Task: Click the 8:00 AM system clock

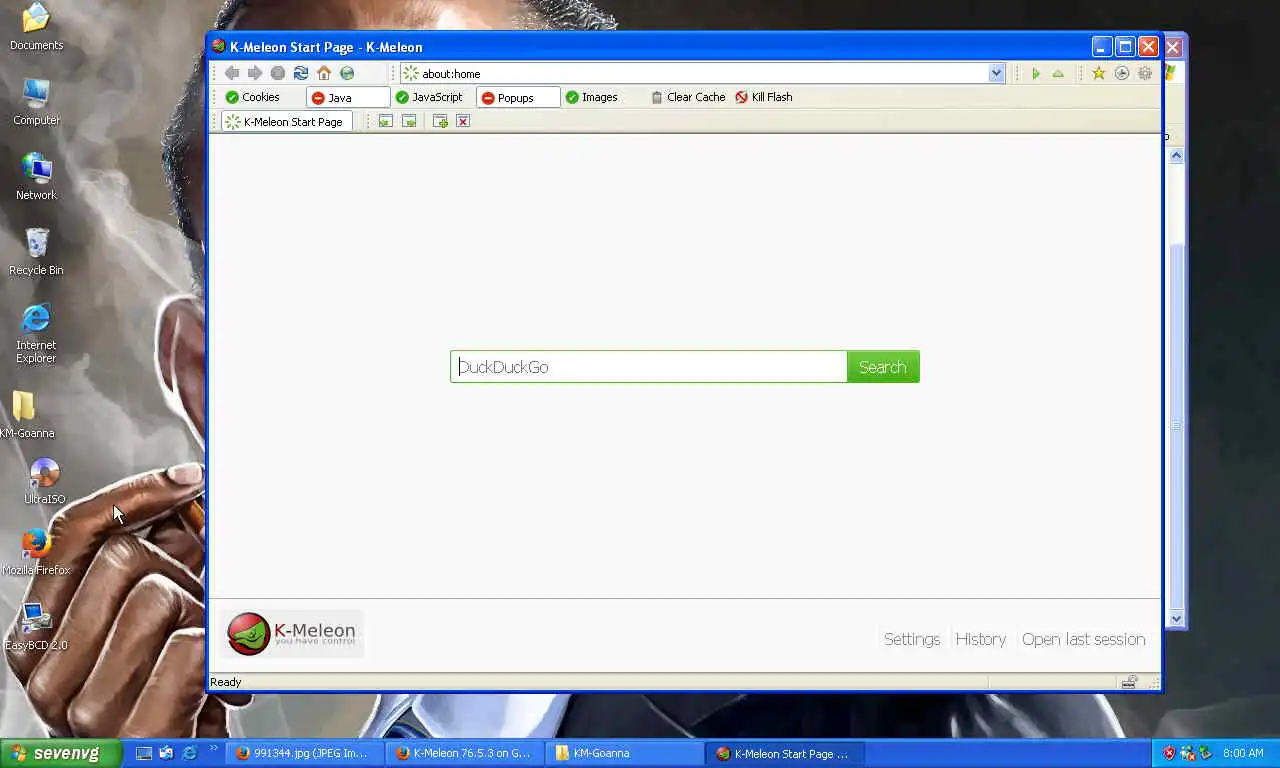Action: click(1243, 753)
